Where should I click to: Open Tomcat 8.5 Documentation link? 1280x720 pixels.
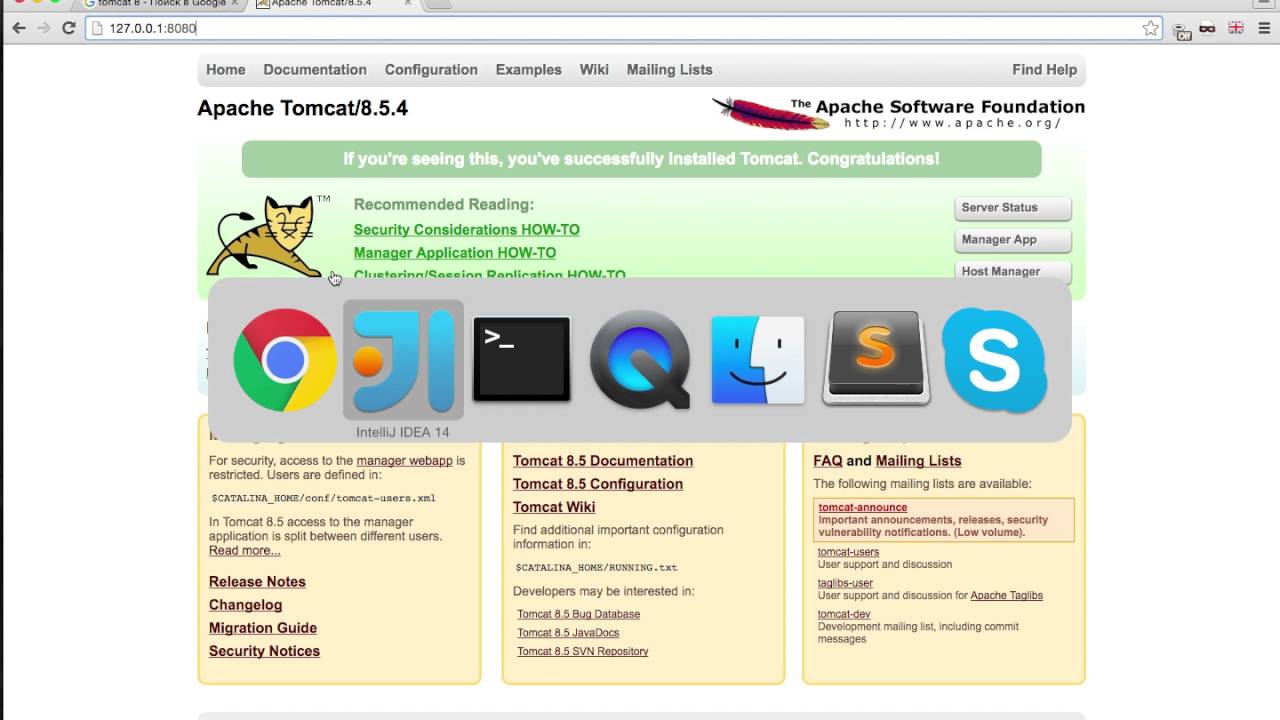click(x=603, y=461)
